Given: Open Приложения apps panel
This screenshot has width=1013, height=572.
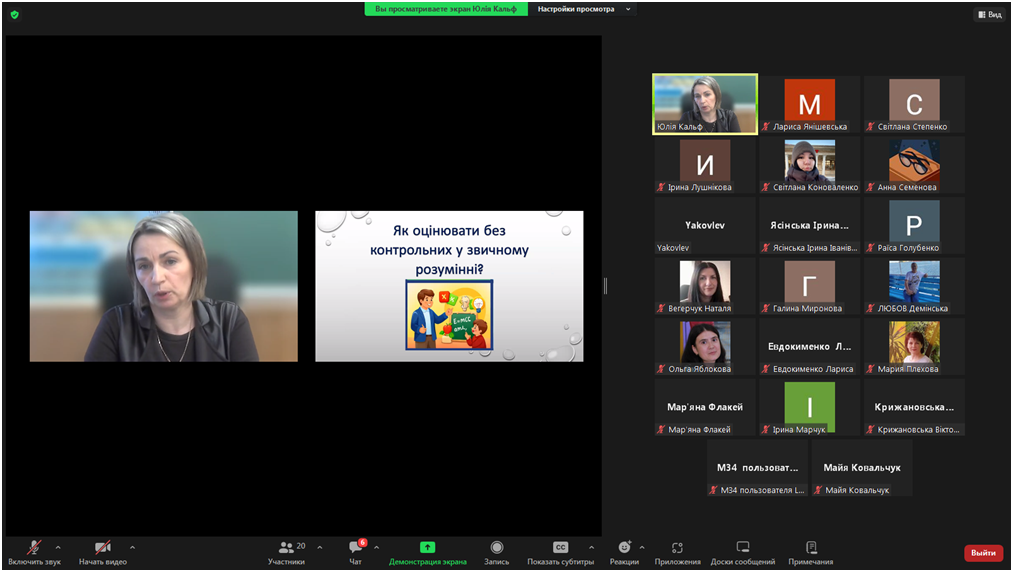Looking at the screenshot, I should coord(677,552).
